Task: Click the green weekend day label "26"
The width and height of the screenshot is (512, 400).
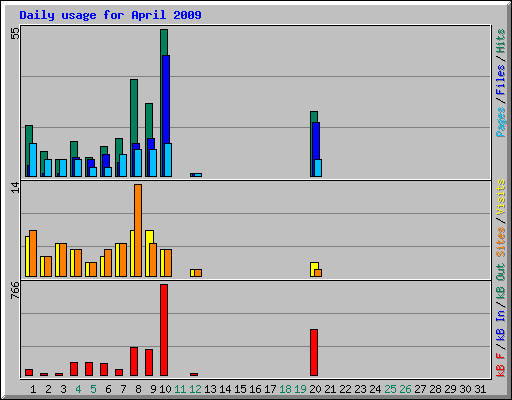Action: tap(405, 389)
